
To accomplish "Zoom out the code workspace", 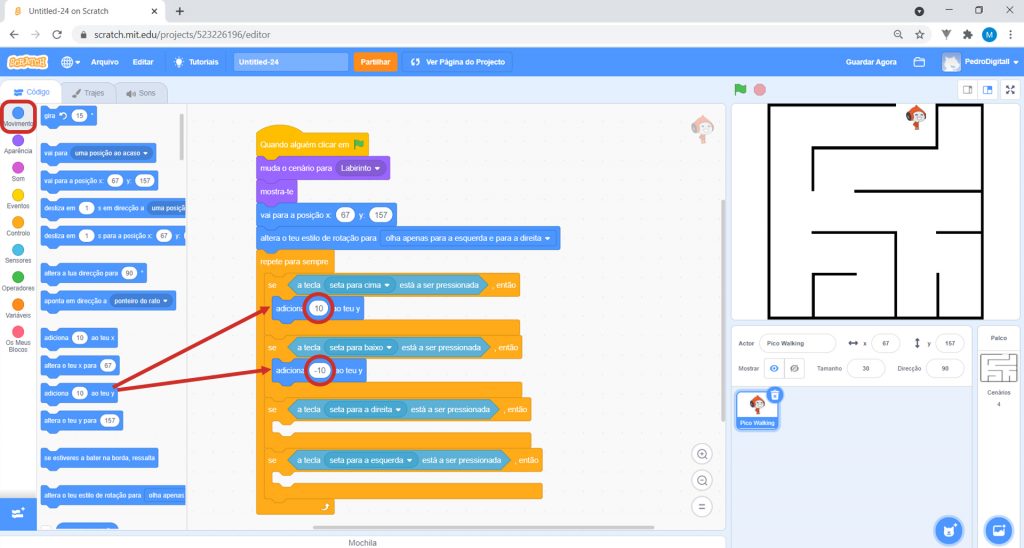I will coord(702,480).
